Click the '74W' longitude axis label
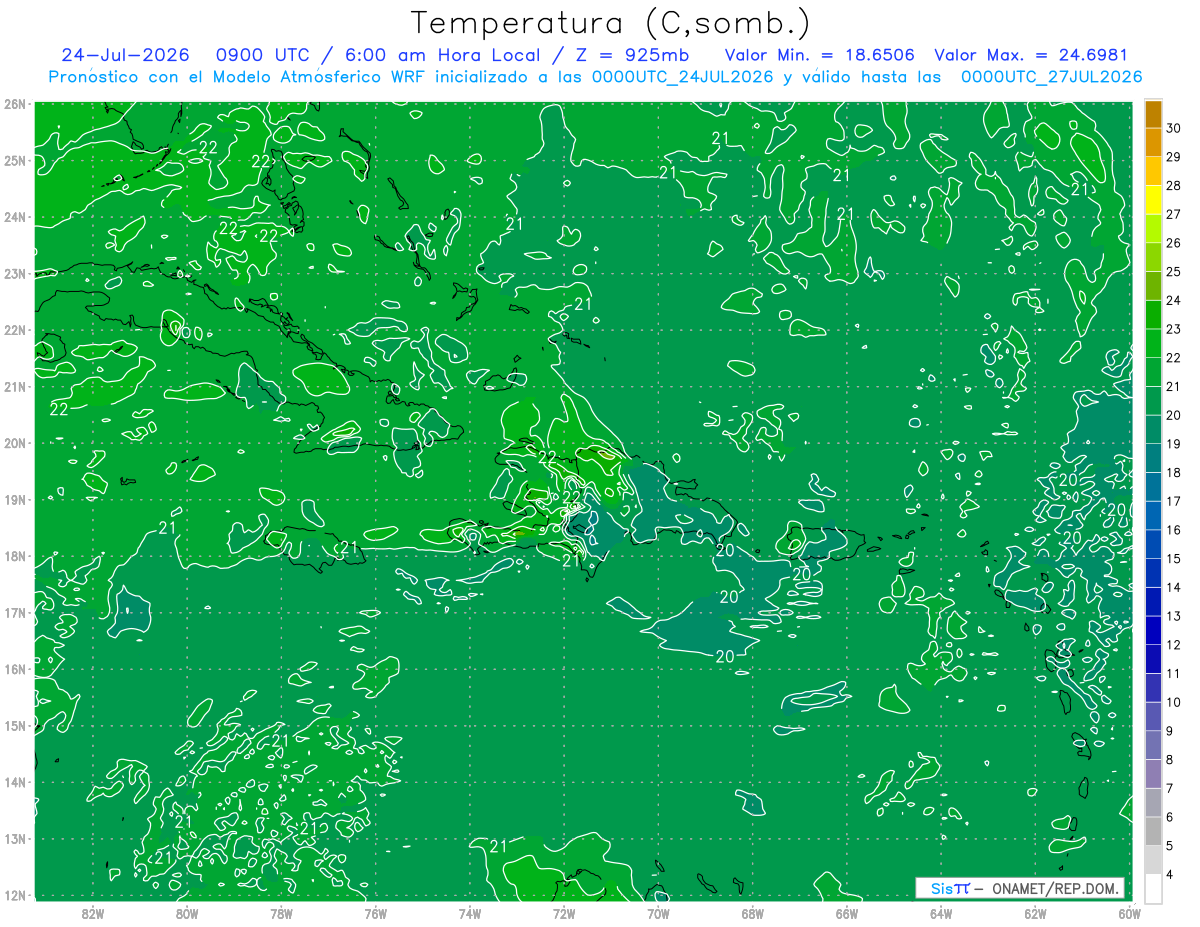This screenshot has height=927, width=1200. [x=470, y=912]
